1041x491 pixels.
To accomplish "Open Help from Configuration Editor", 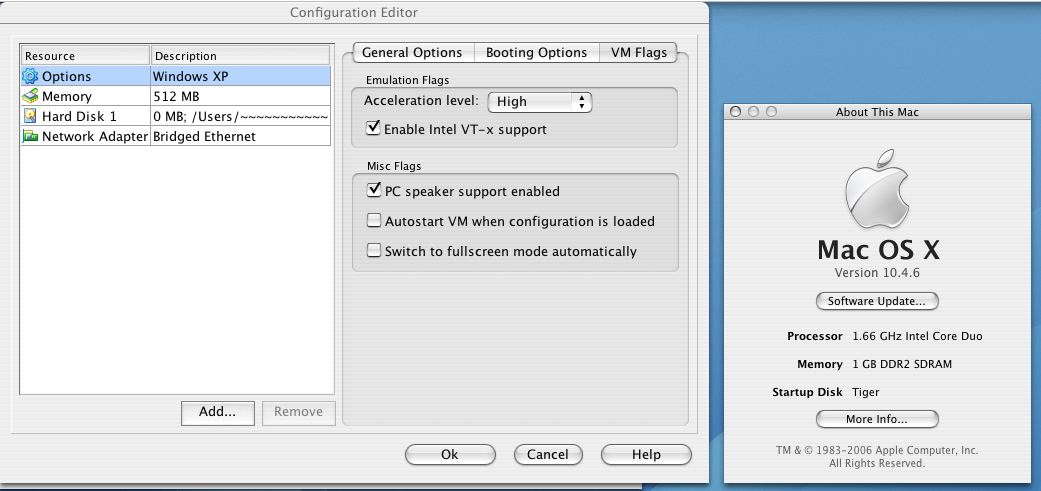I will point(646,455).
